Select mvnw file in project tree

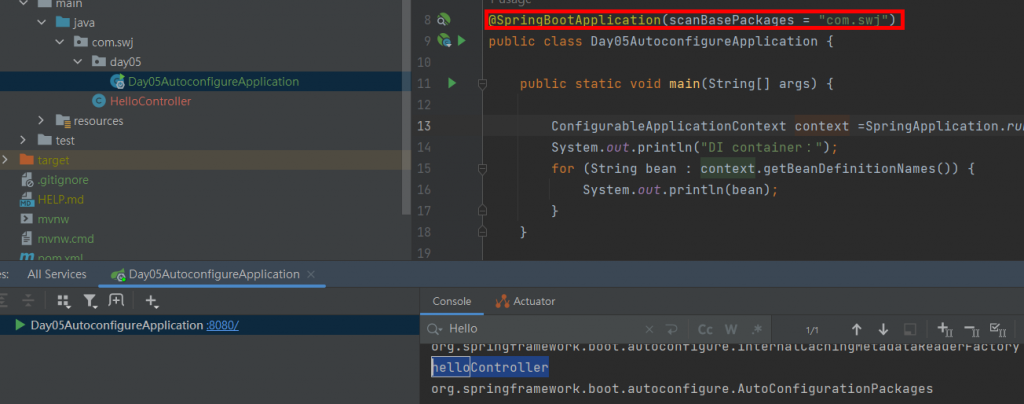tap(54, 219)
